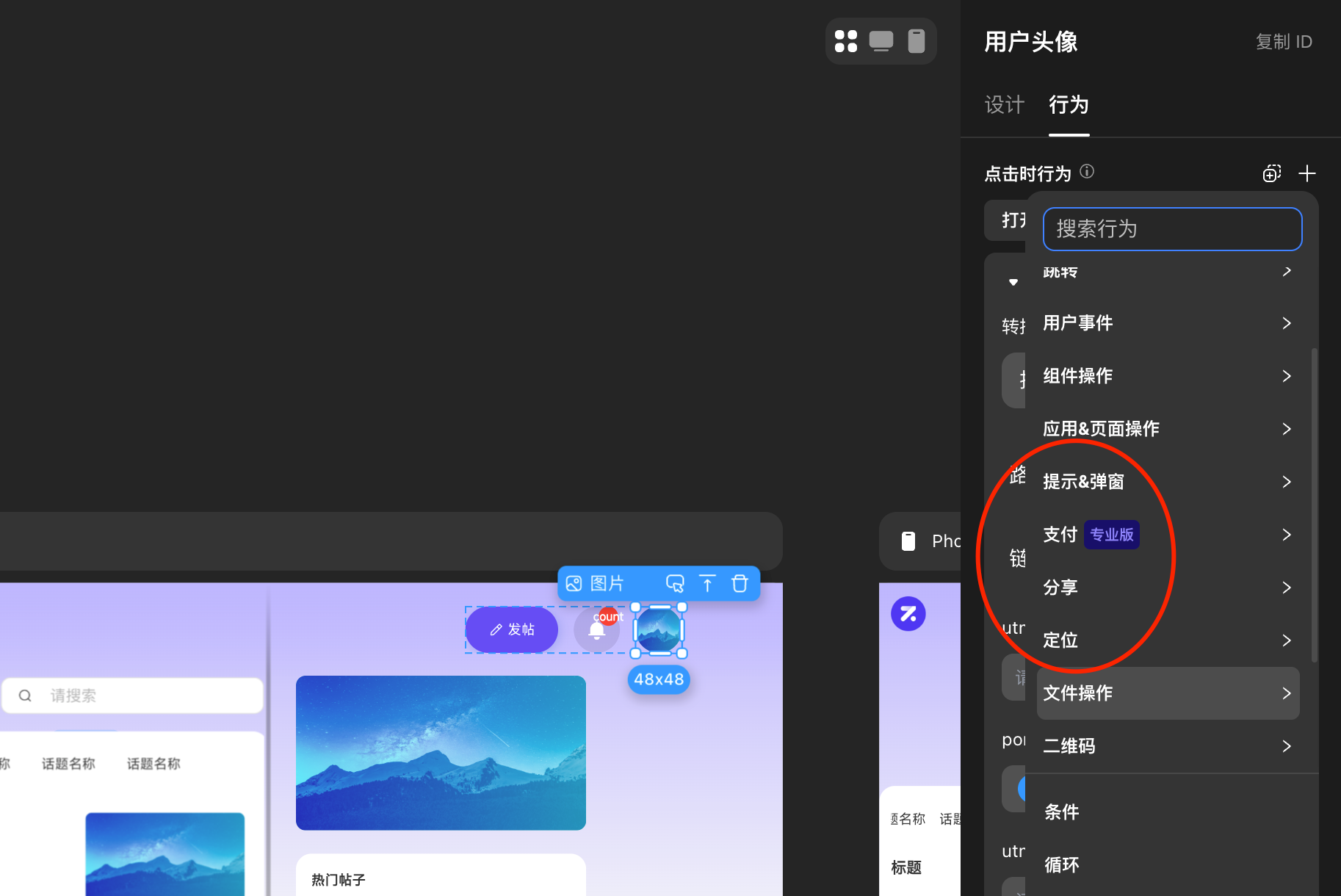The width and height of the screenshot is (1341, 896).
Task: Expand the 用户事件 submenu
Action: 1167,323
